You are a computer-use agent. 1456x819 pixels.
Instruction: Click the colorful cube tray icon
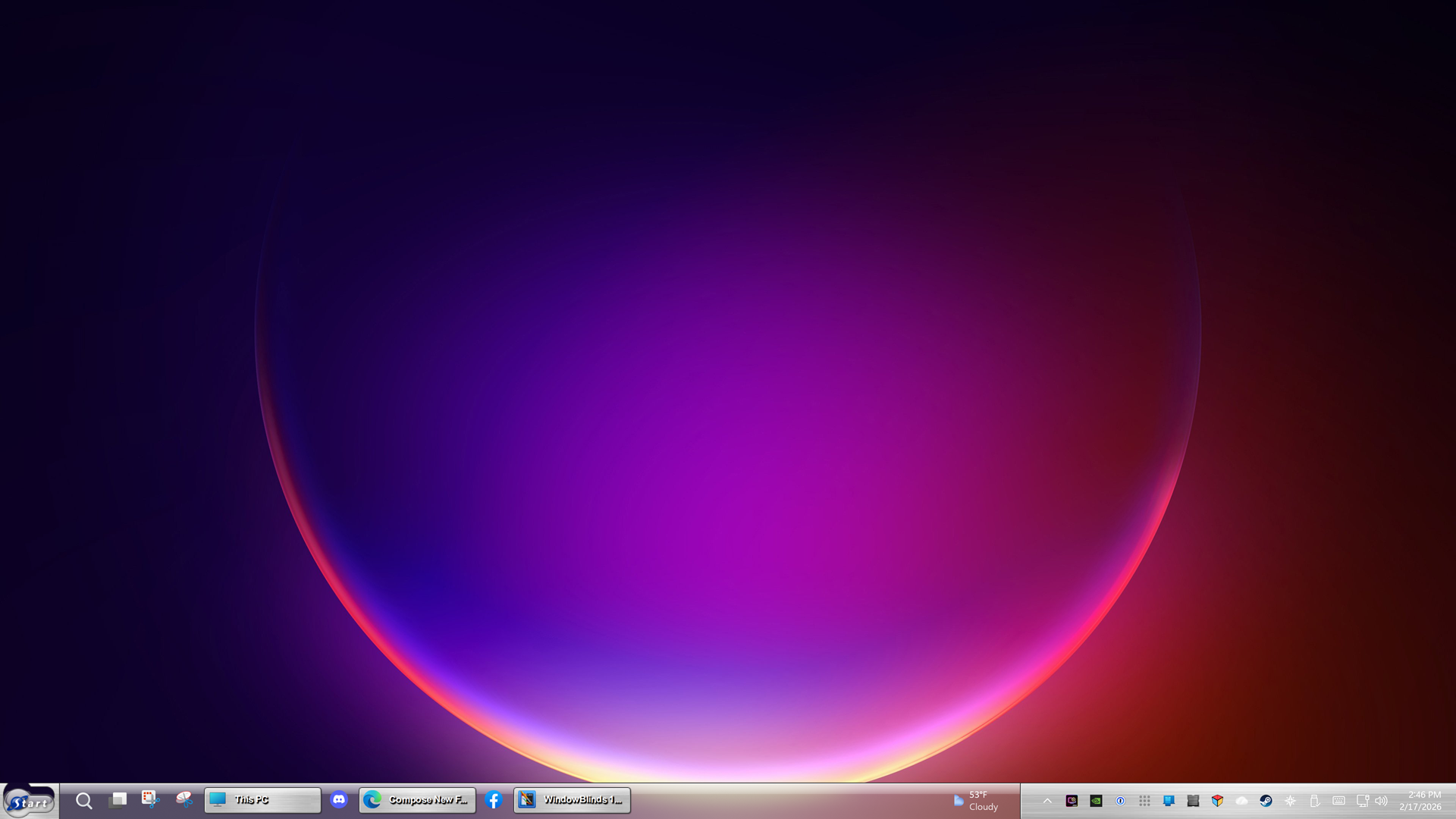click(x=1217, y=801)
